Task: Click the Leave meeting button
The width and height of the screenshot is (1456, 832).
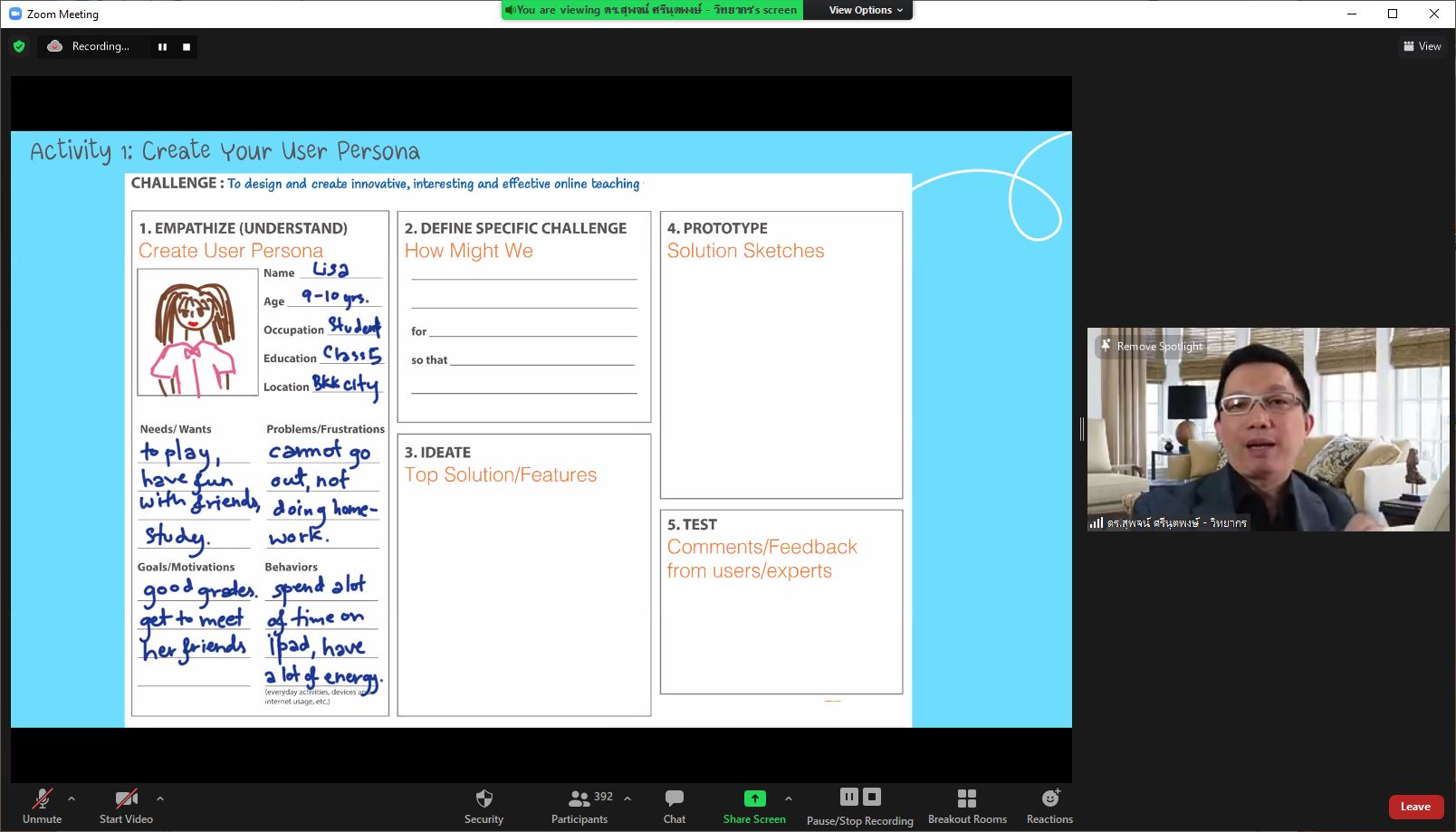Action: 1415,807
